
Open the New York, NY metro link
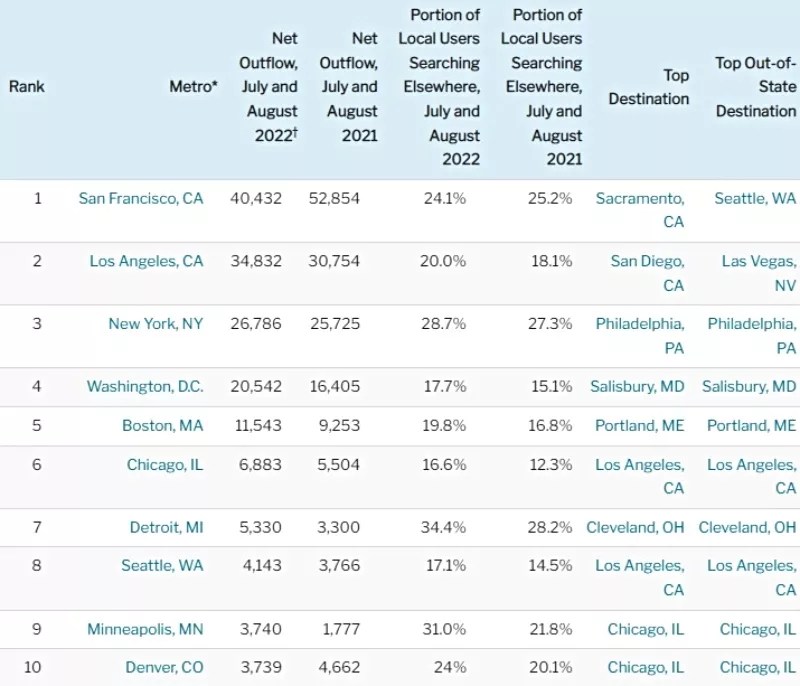coord(155,324)
